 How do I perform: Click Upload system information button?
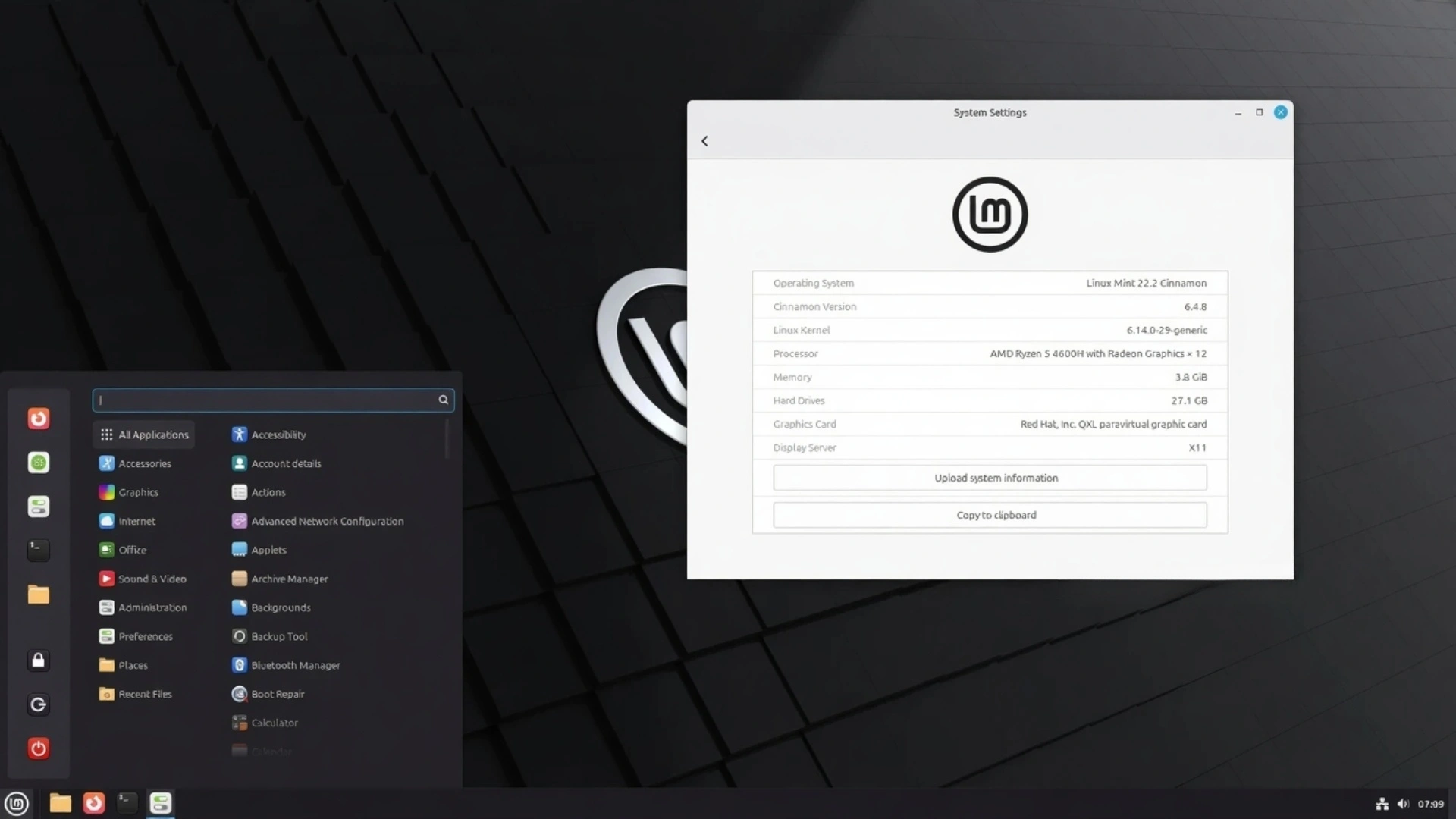coord(990,478)
